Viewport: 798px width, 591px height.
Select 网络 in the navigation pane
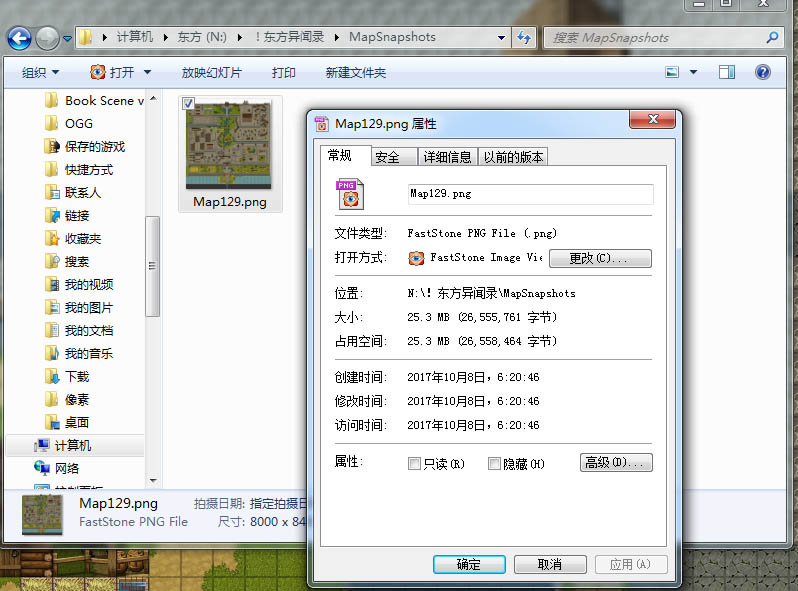coord(56,468)
